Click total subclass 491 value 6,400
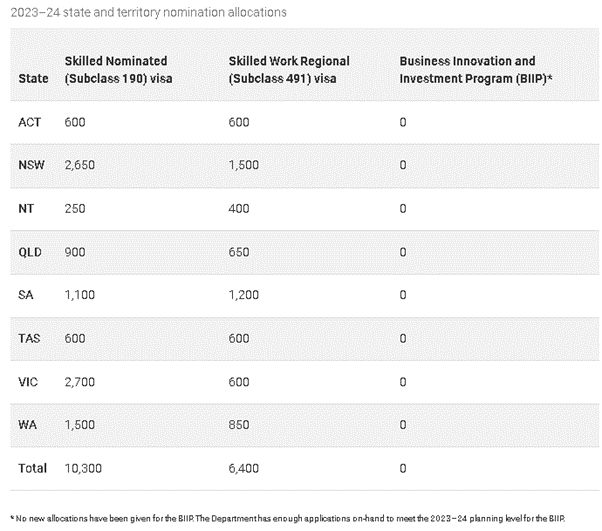This screenshot has width=602, height=531. 243,468
